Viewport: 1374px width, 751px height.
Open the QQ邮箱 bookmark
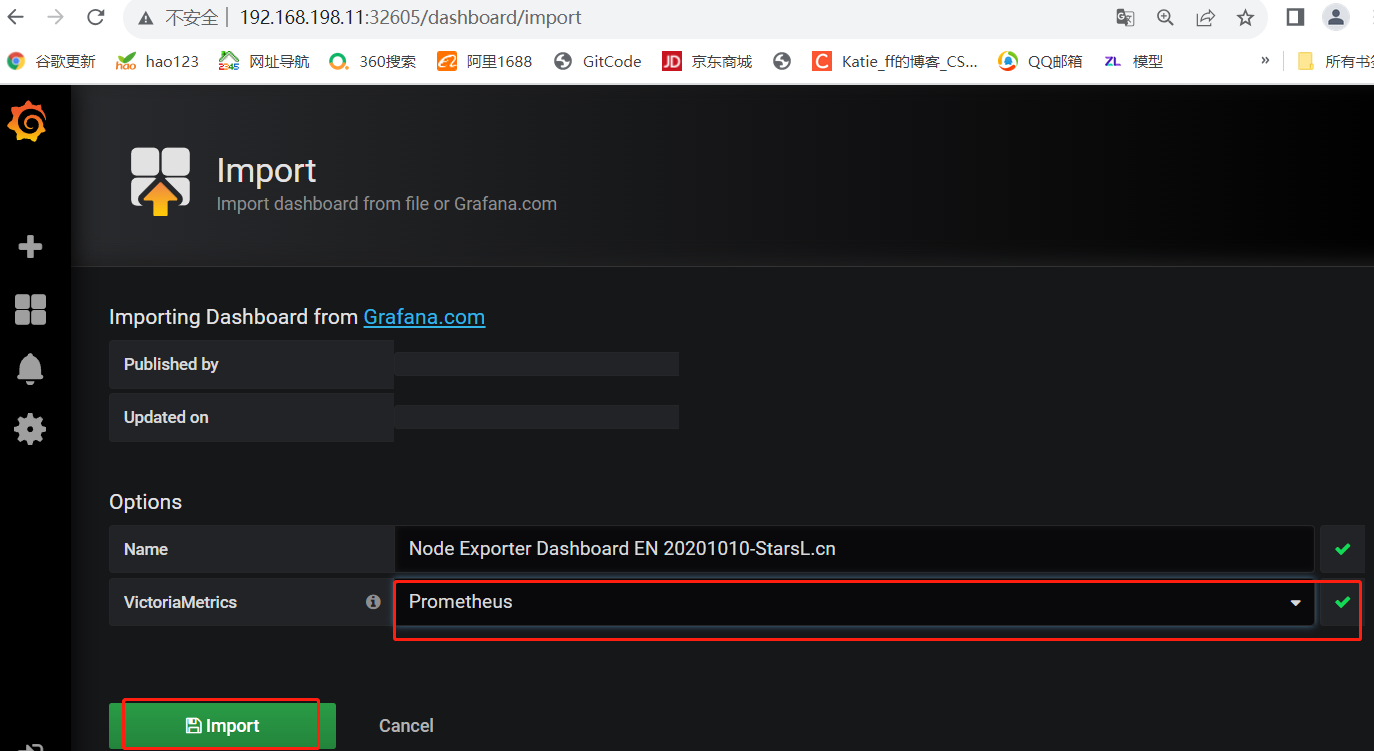coord(1040,61)
